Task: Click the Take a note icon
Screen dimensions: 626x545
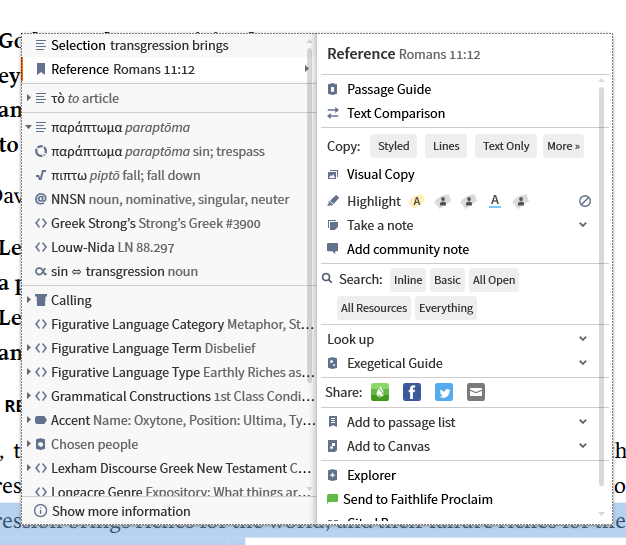Action: [x=333, y=225]
